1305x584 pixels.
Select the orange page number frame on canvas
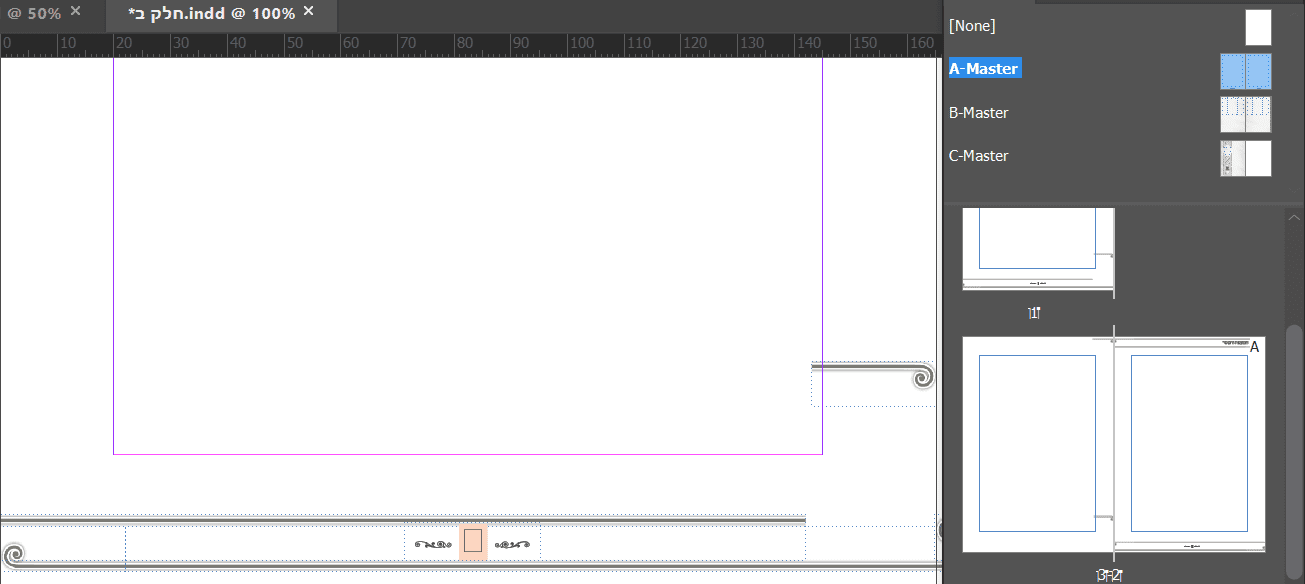(x=473, y=541)
